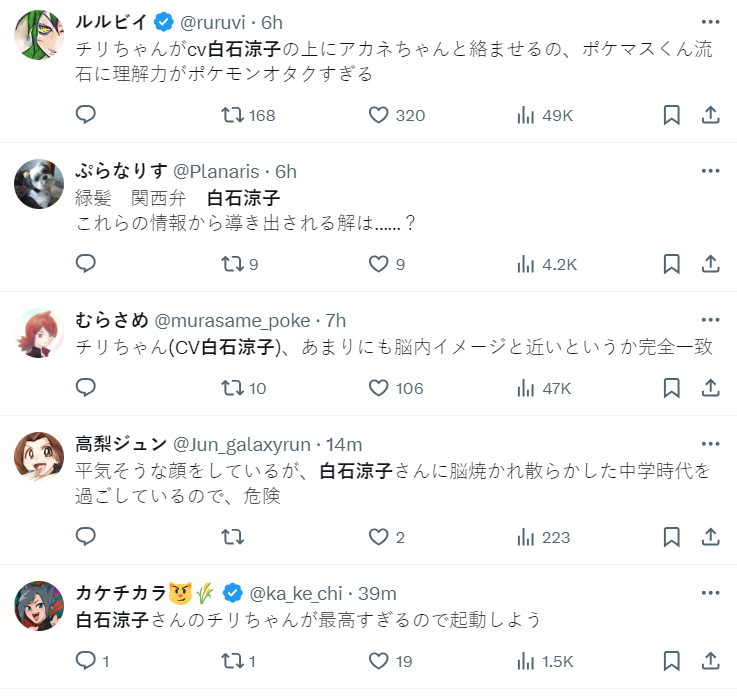The image size is (737, 696).
Task: Like むらさめ's tweet with 106 likes
Action: (x=379, y=388)
